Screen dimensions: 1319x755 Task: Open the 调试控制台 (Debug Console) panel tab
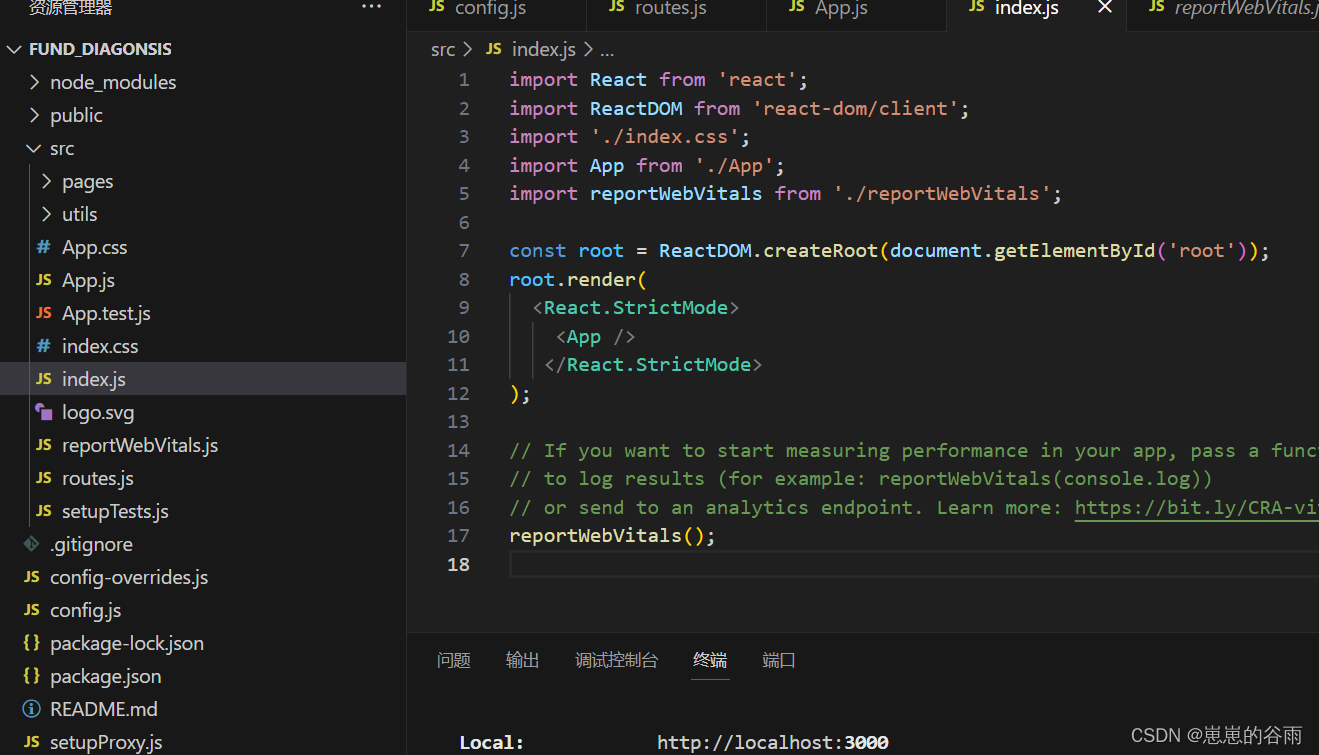(x=617, y=660)
